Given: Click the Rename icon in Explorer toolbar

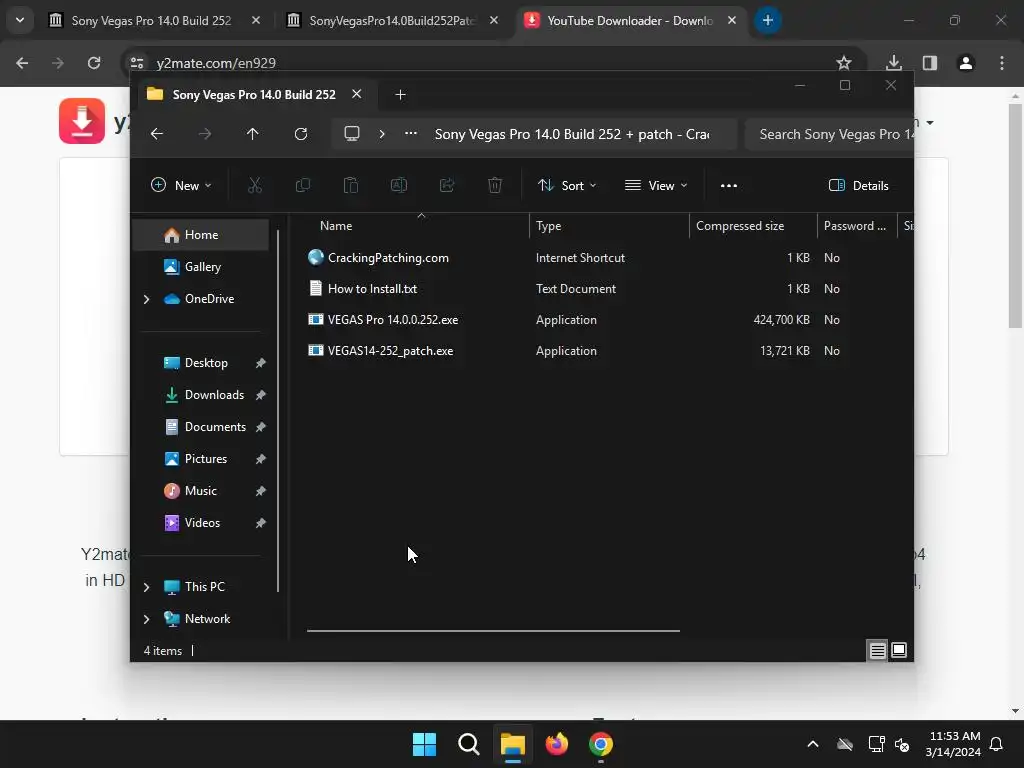Looking at the screenshot, I should tap(398, 185).
